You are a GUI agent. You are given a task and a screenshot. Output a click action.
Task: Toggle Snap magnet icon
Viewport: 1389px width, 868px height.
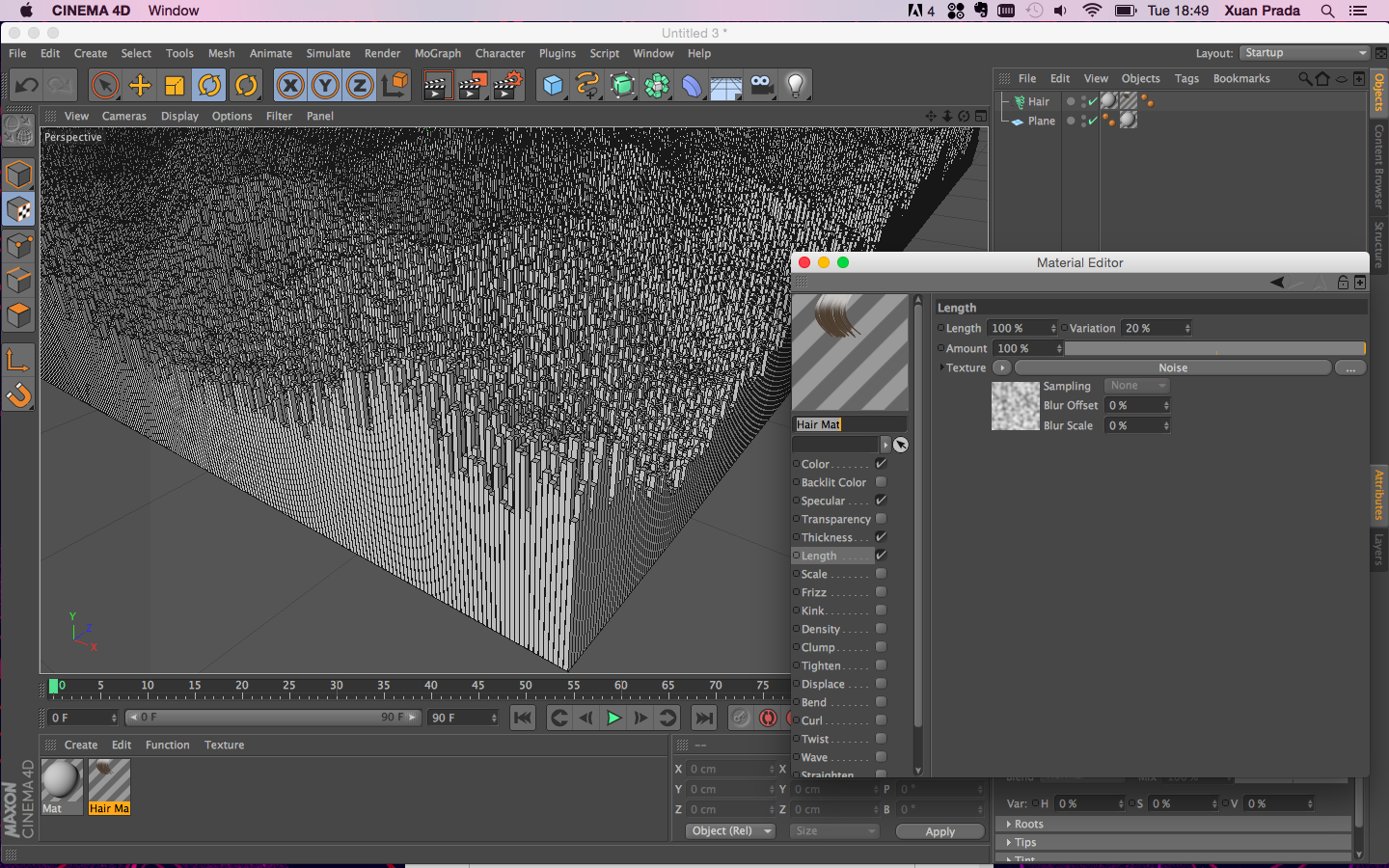pos(18,395)
